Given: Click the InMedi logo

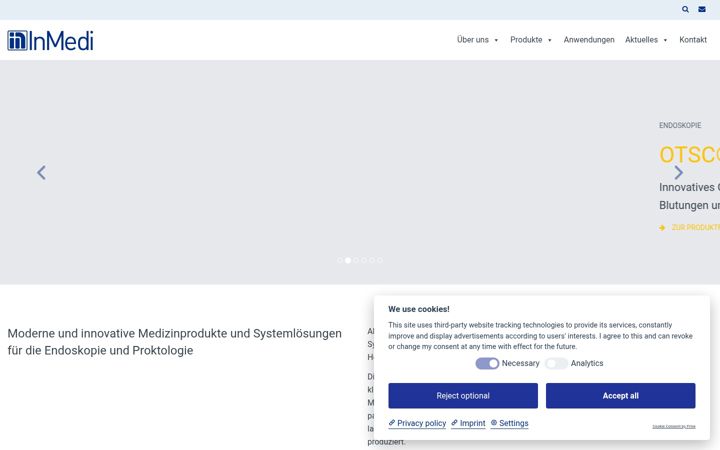Looking at the screenshot, I should click(51, 40).
